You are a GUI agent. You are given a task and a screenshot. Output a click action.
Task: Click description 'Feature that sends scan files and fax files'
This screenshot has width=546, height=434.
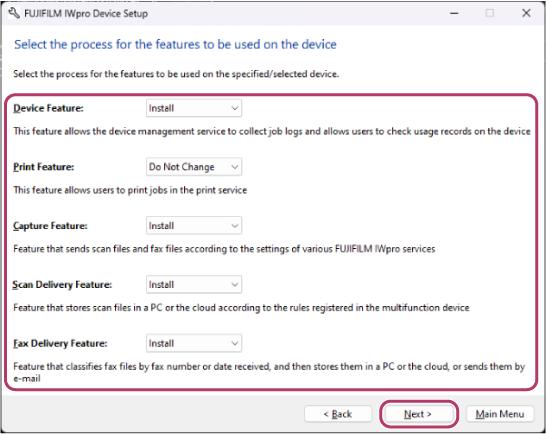pyautogui.click(x=224, y=249)
